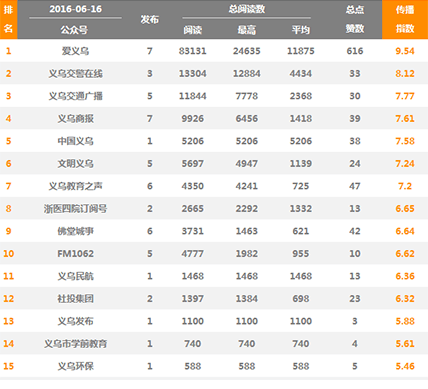428x389 pixels.
Task: Click the 83131 read count cell
Action: 193,51
